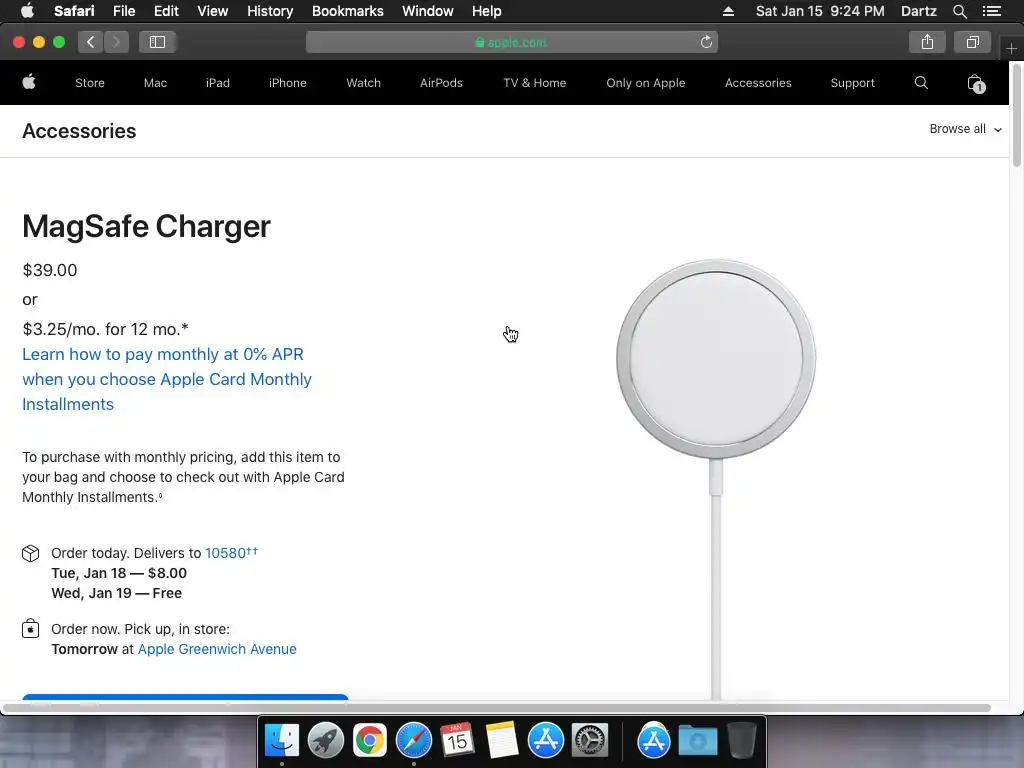Open the Window menu
Image resolution: width=1024 pixels, height=768 pixels.
point(428,11)
